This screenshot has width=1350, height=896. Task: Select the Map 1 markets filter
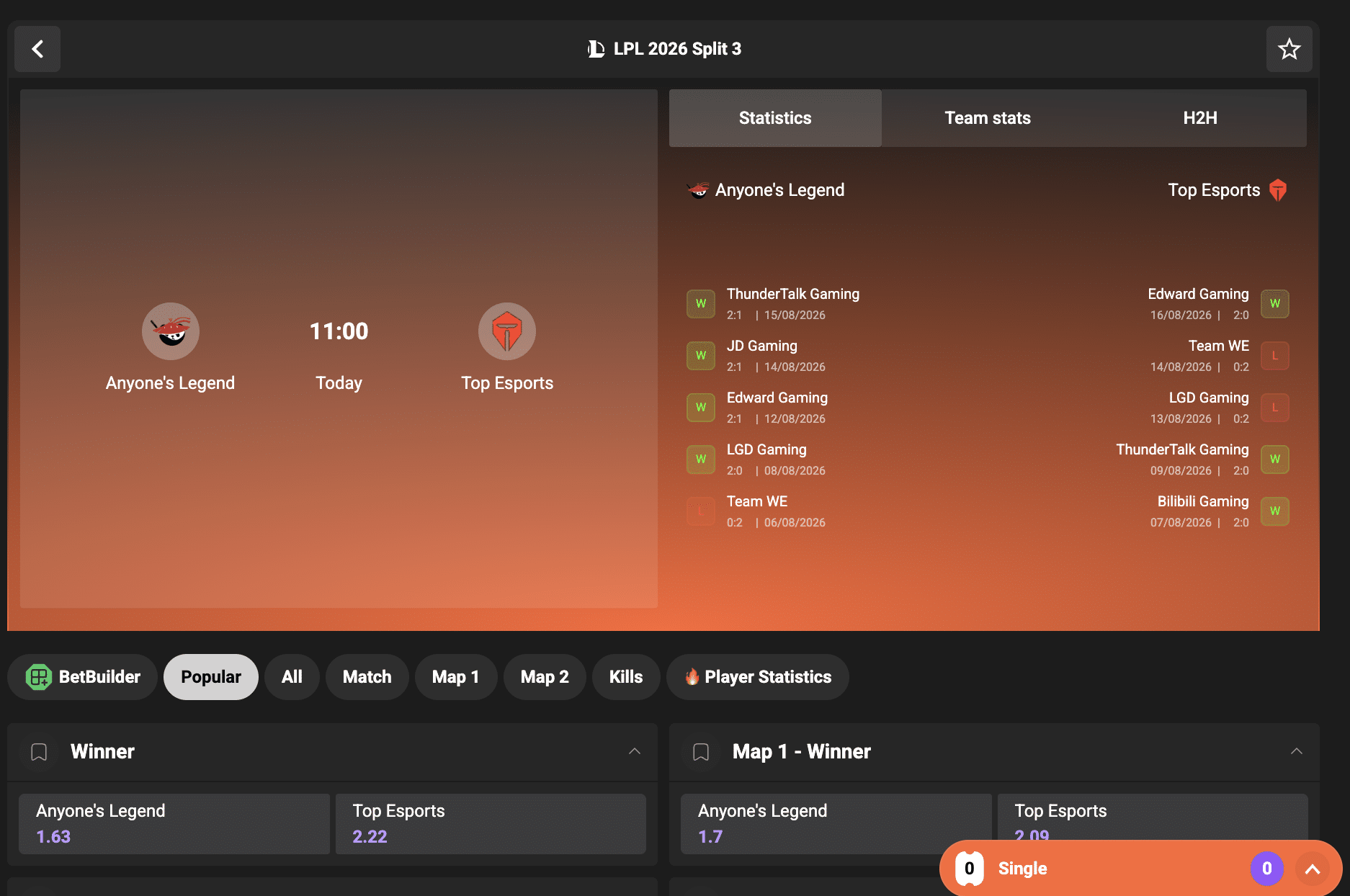[x=456, y=677]
